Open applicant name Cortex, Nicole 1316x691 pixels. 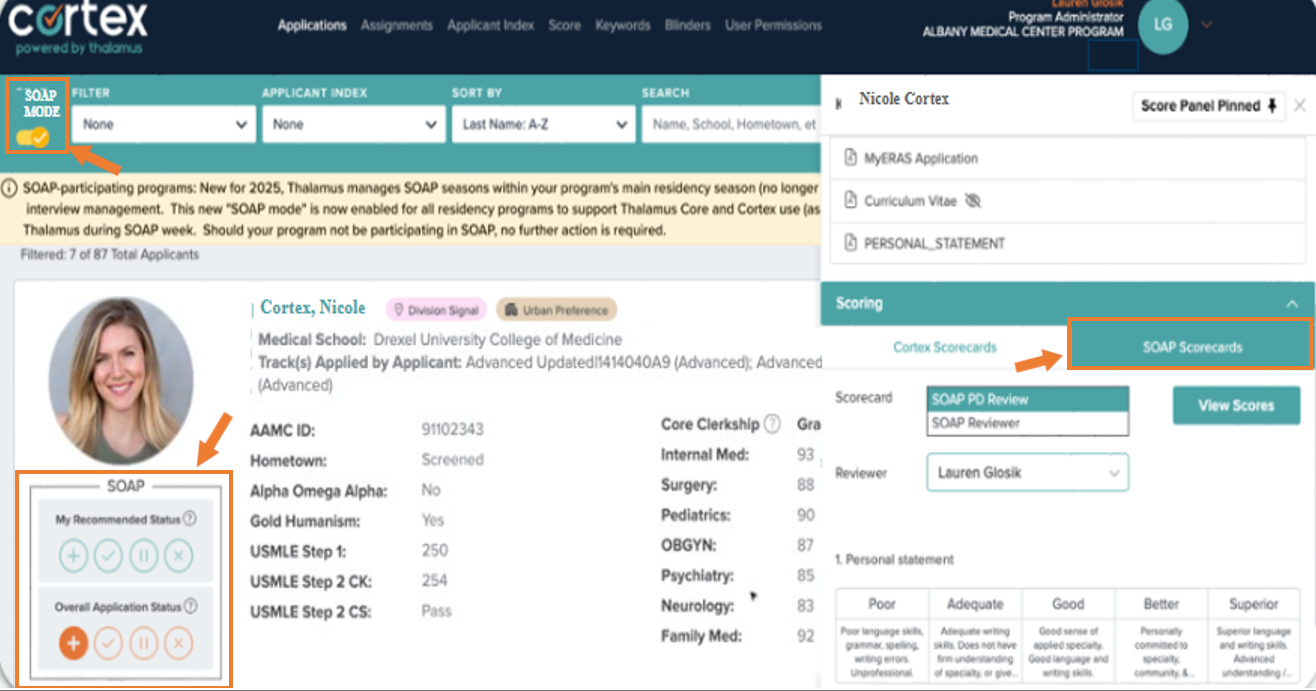tap(313, 307)
